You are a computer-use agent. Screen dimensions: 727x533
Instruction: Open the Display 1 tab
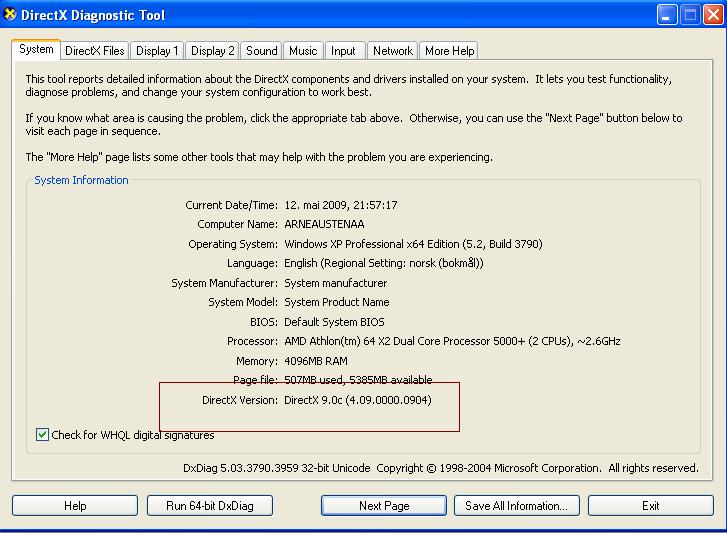157,51
